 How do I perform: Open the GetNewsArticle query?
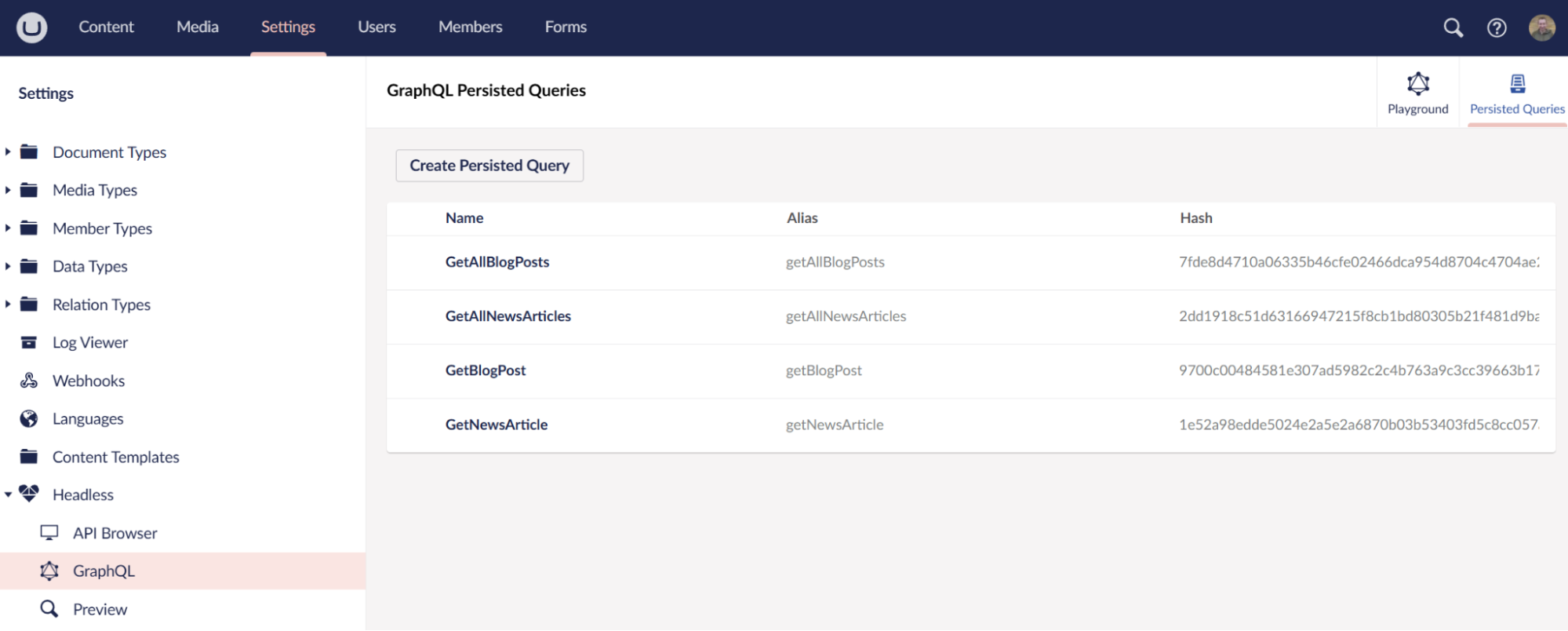click(x=497, y=425)
